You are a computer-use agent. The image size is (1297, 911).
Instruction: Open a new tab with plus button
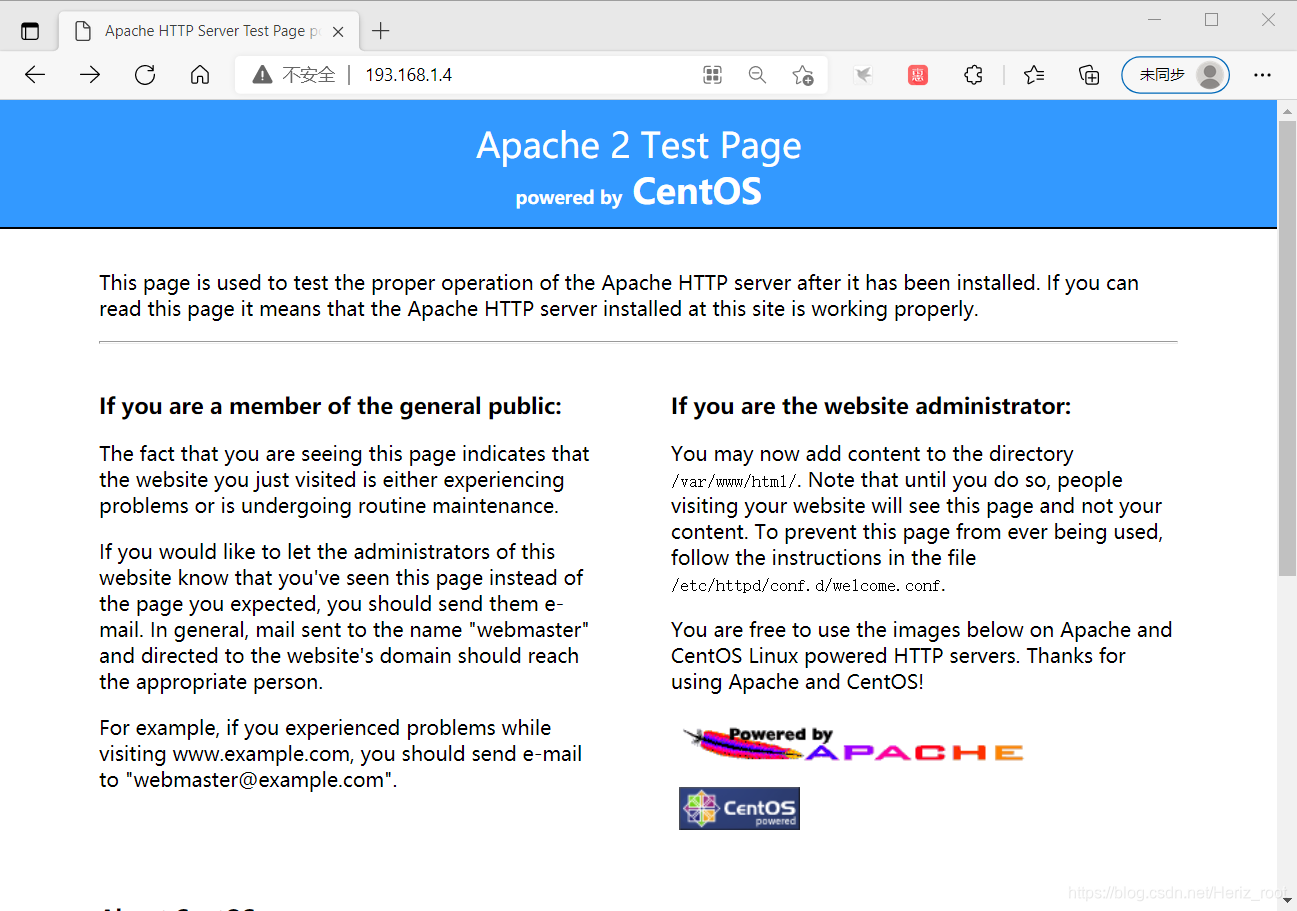380,31
